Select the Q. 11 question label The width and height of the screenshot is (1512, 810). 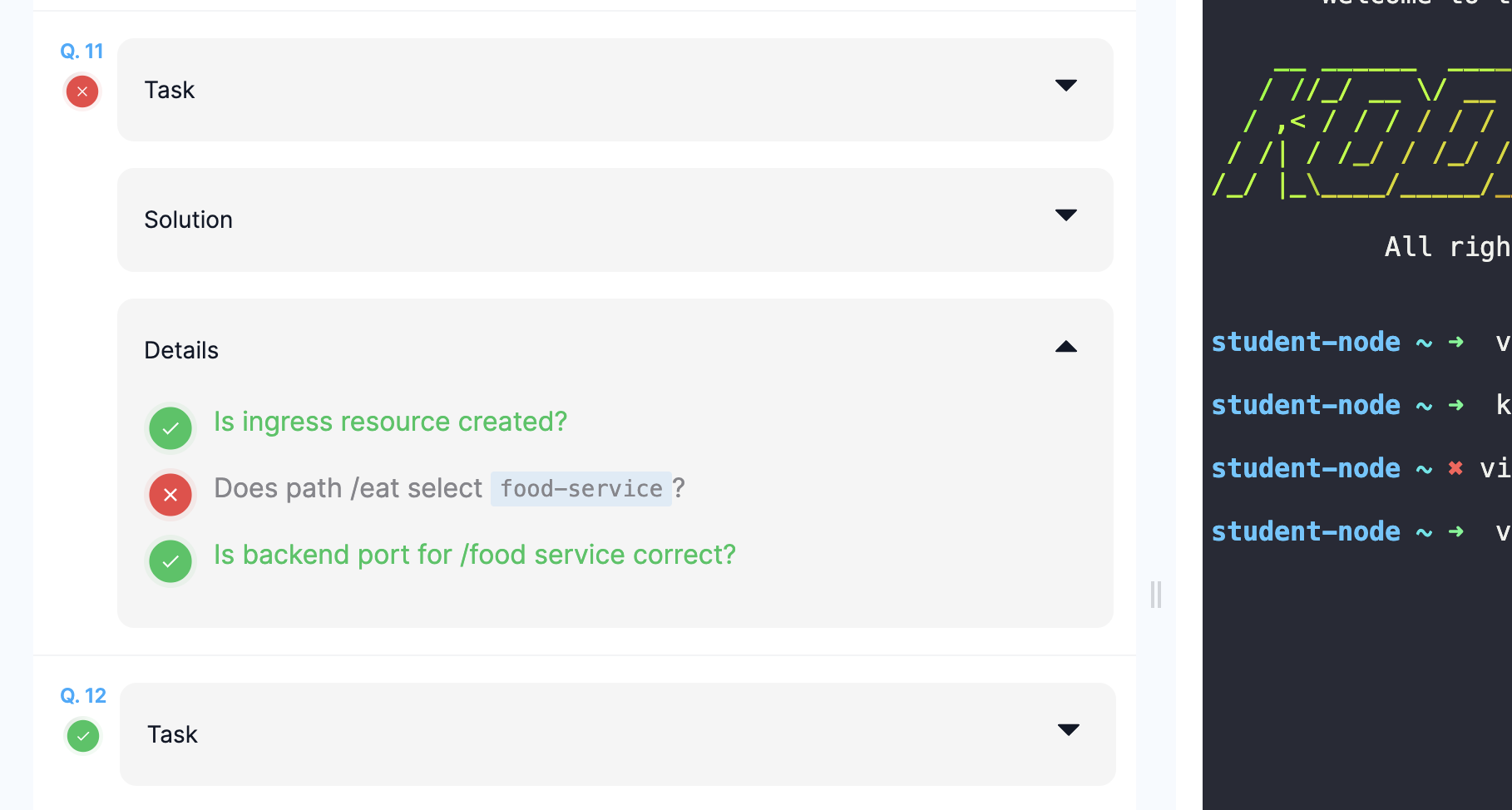tap(82, 52)
